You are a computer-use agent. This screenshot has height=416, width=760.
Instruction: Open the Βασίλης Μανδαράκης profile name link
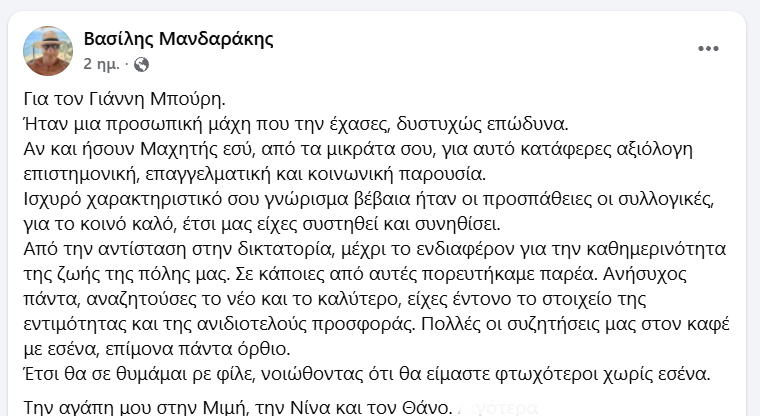coord(178,39)
